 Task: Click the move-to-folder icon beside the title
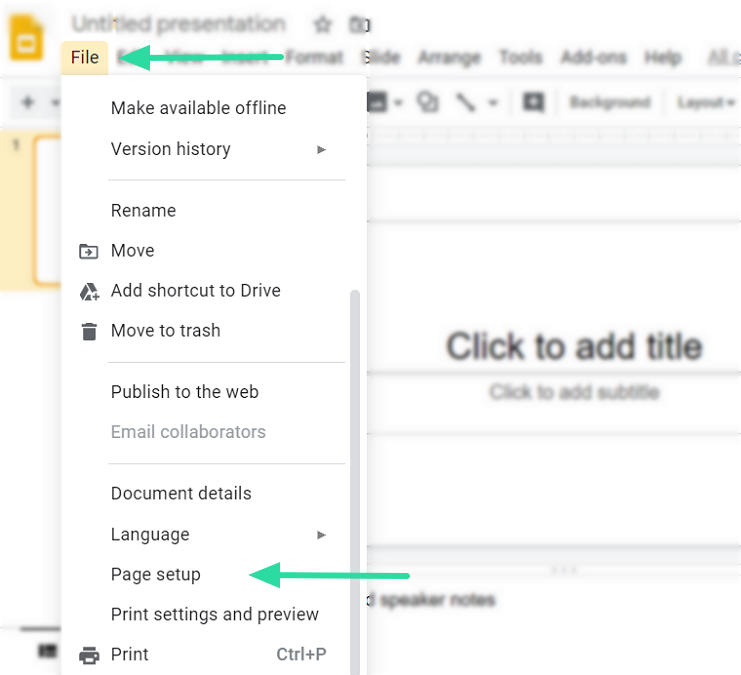click(359, 25)
